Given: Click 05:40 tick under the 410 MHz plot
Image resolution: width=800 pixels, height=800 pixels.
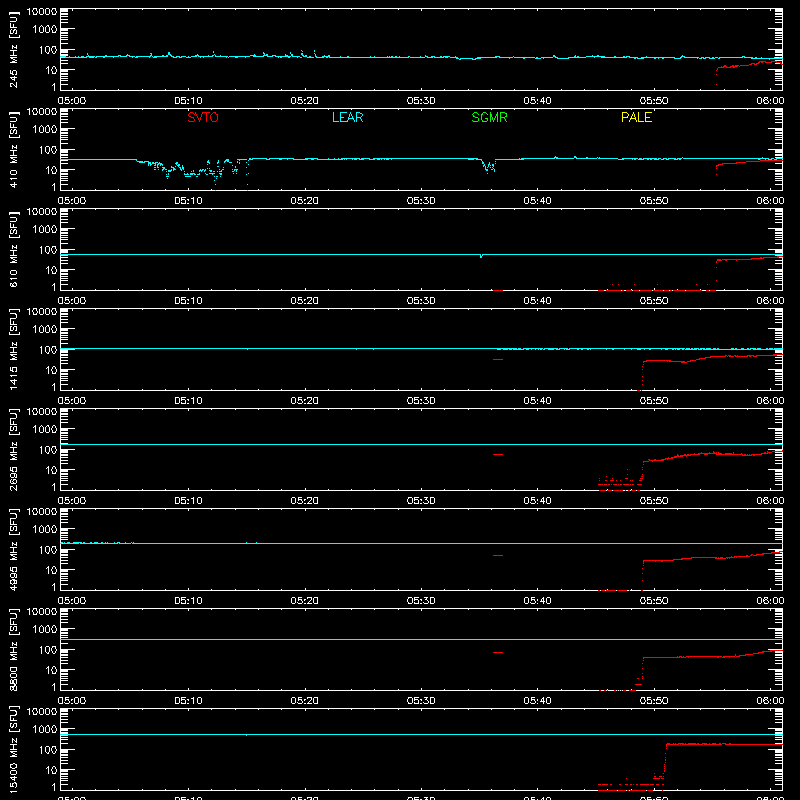Looking at the screenshot, I should click(x=537, y=201).
